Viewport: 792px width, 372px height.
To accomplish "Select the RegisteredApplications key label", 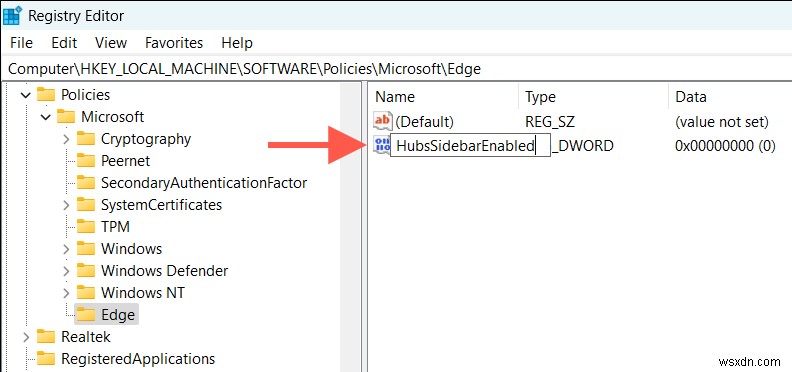I will (138, 358).
